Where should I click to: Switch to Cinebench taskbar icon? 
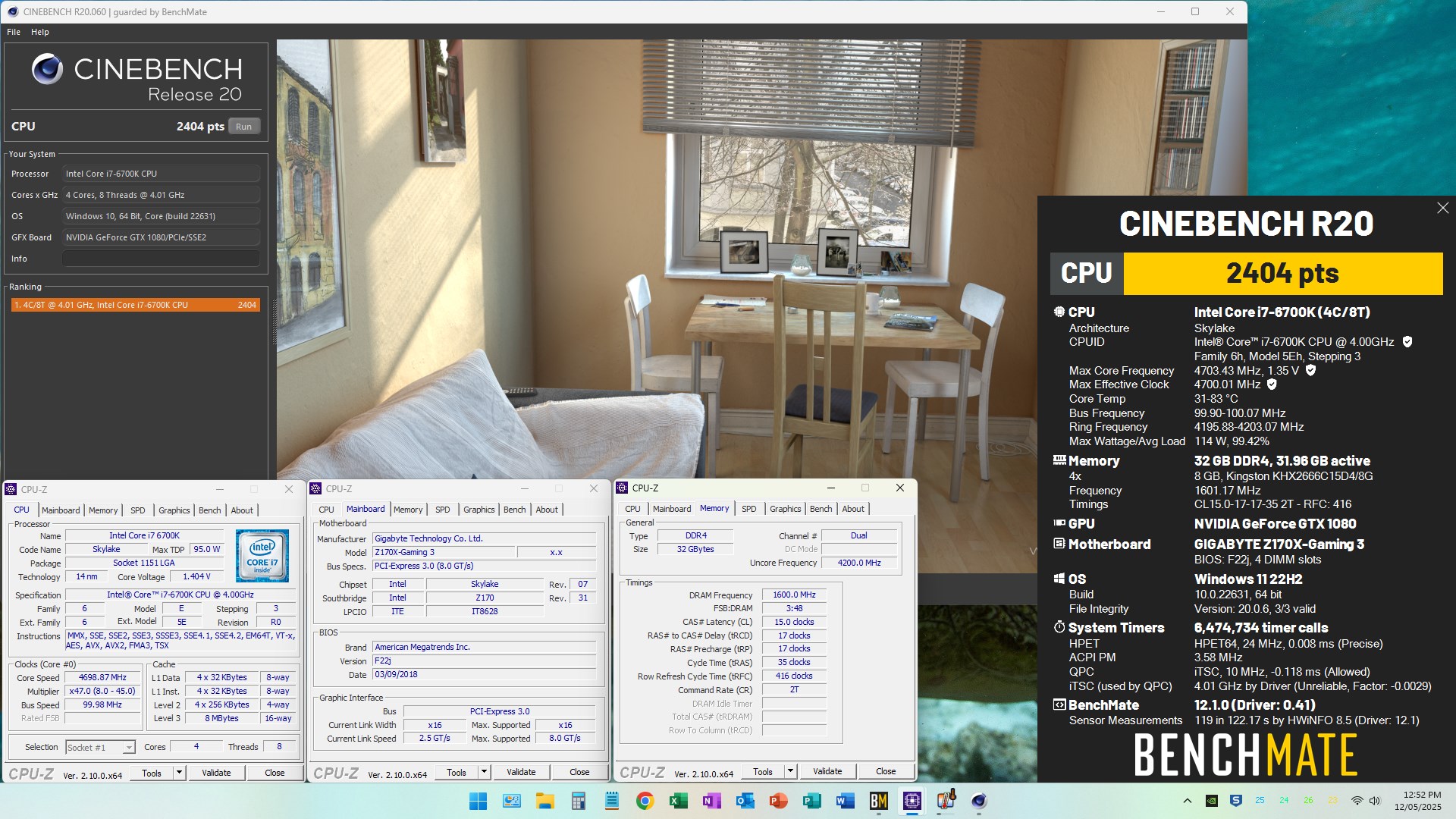click(978, 801)
